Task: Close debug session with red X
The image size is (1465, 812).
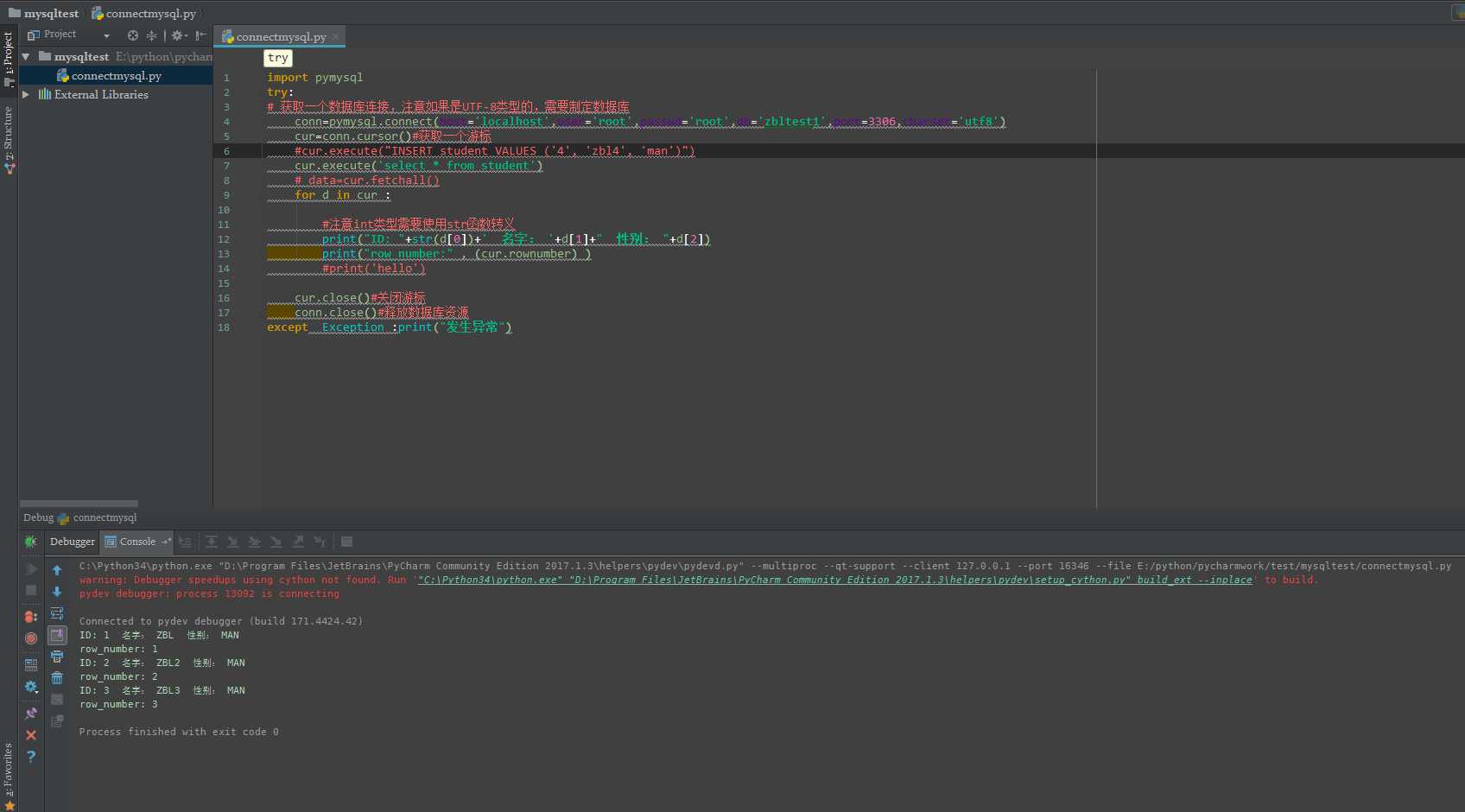Action: pyautogui.click(x=31, y=735)
